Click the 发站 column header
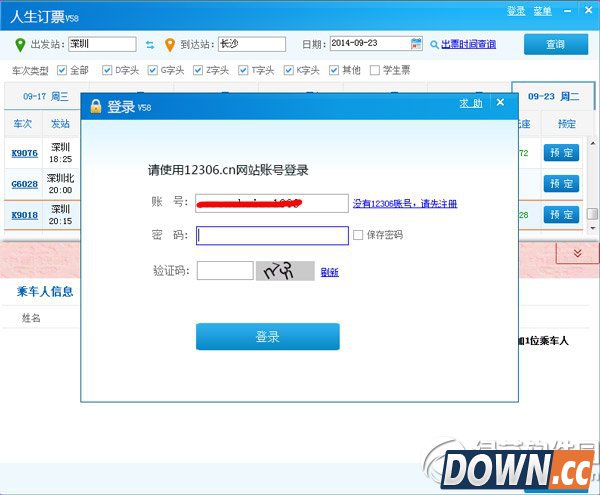 pos(60,124)
